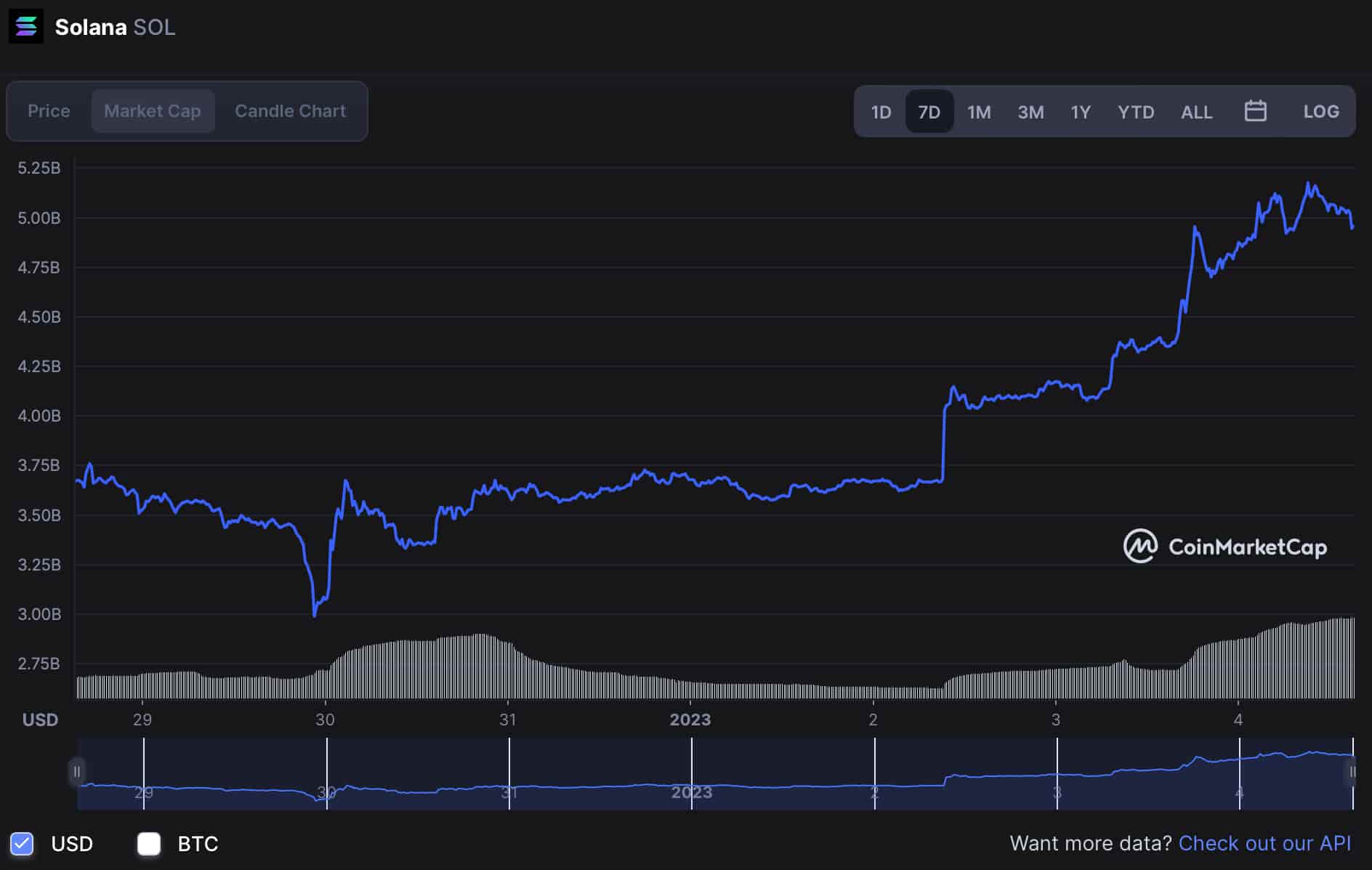Click the Solana SOL title text

click(114, 27)
